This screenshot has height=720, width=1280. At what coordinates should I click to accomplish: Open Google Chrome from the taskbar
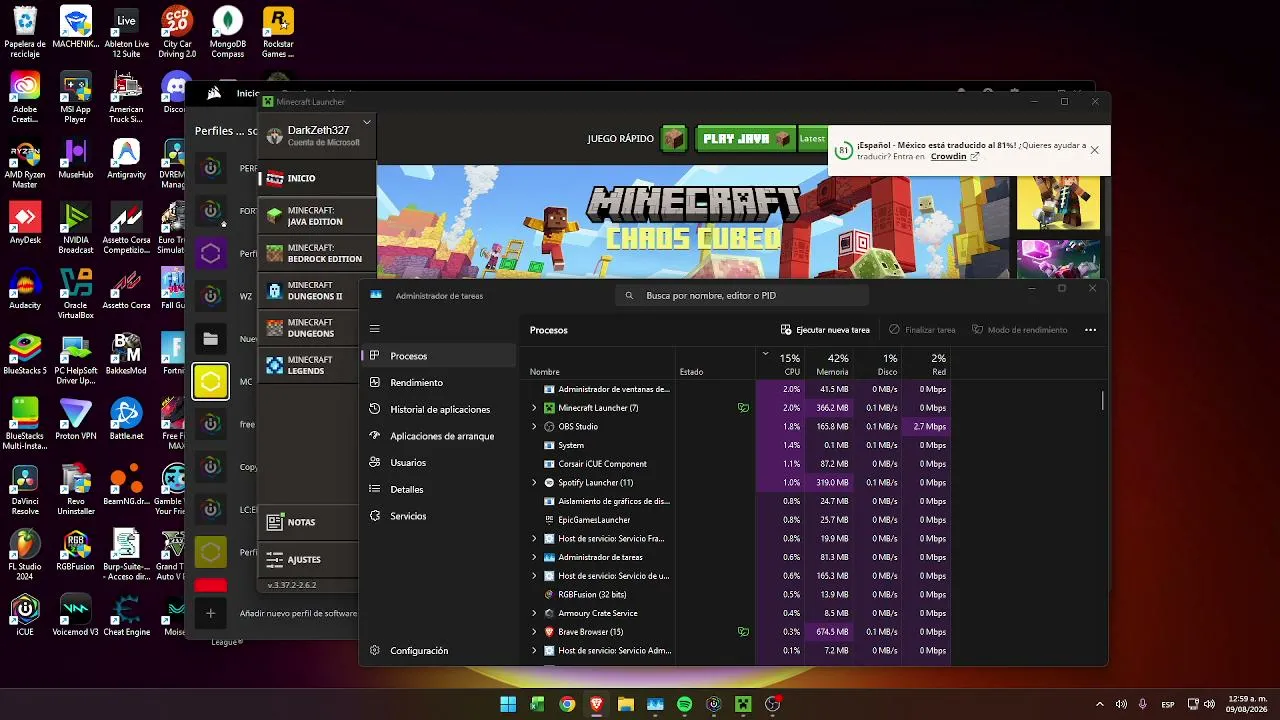(x=567, y=704)
